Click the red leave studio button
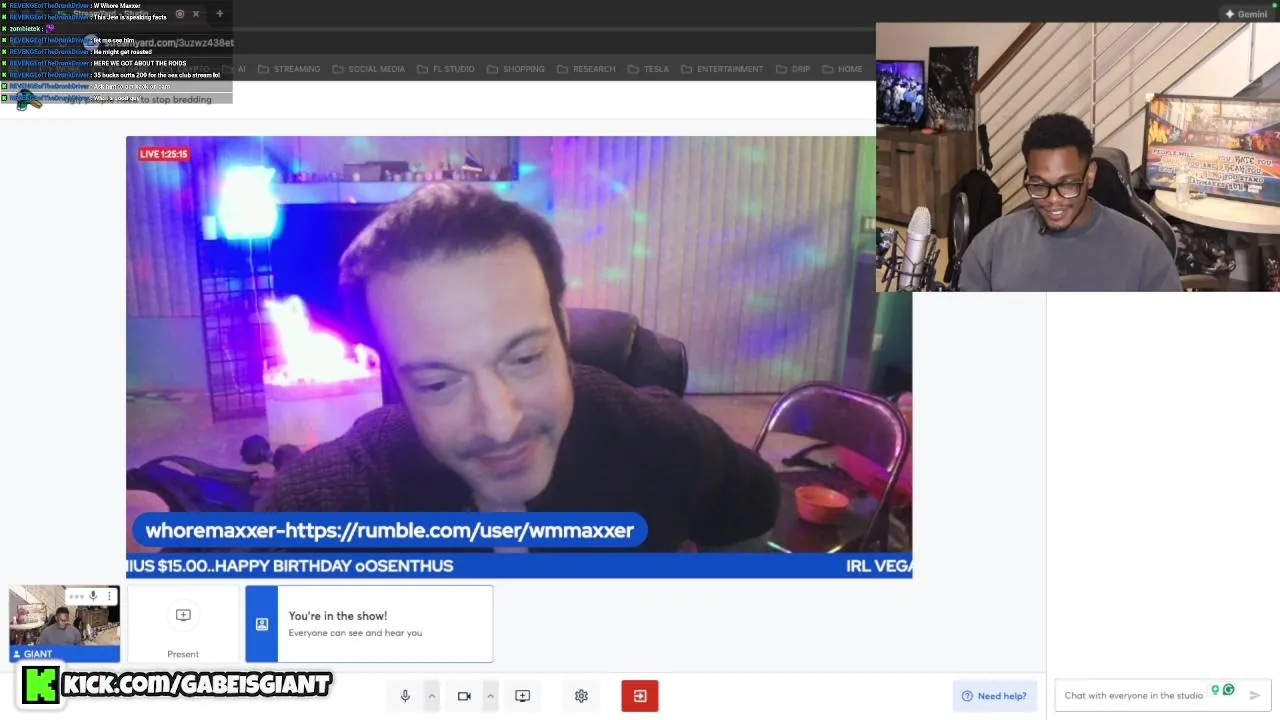 coord(640,696)
